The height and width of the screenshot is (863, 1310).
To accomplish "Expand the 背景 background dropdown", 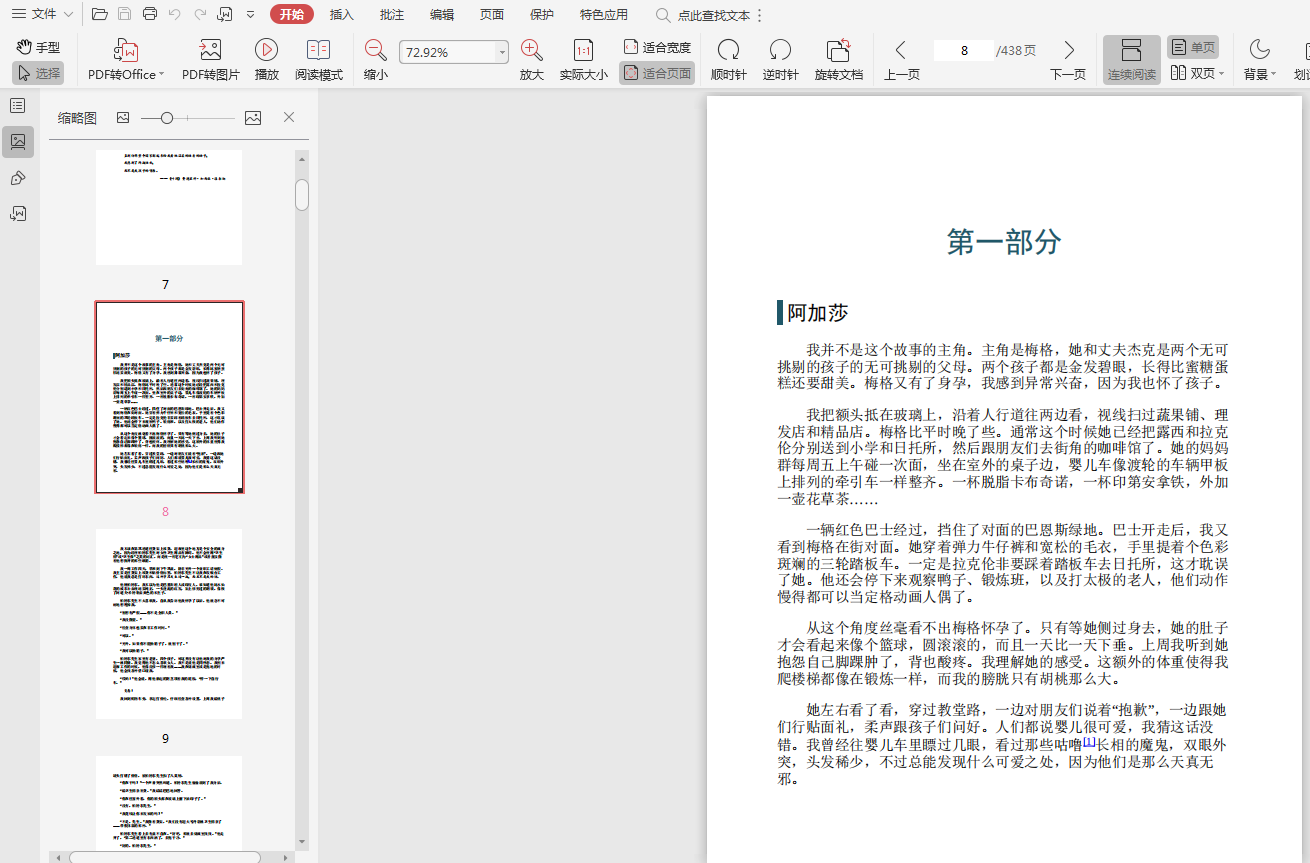I will pyautogui.click(x=1273, y=74).
